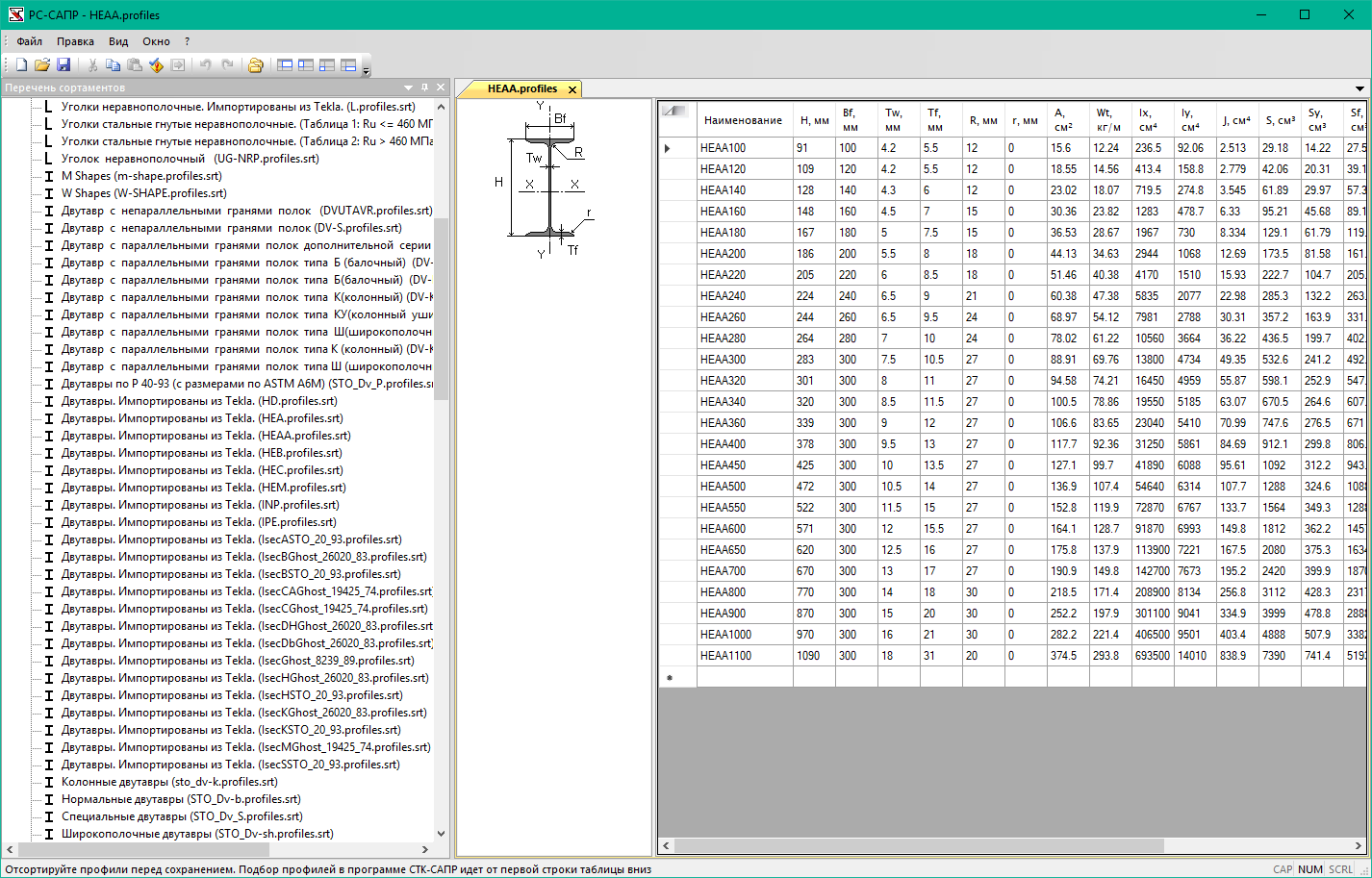Pin the Перечень сортаментов panel
Image resolution: width=1372 pixels, height=878 pixels.
click(x=424, y=88)
